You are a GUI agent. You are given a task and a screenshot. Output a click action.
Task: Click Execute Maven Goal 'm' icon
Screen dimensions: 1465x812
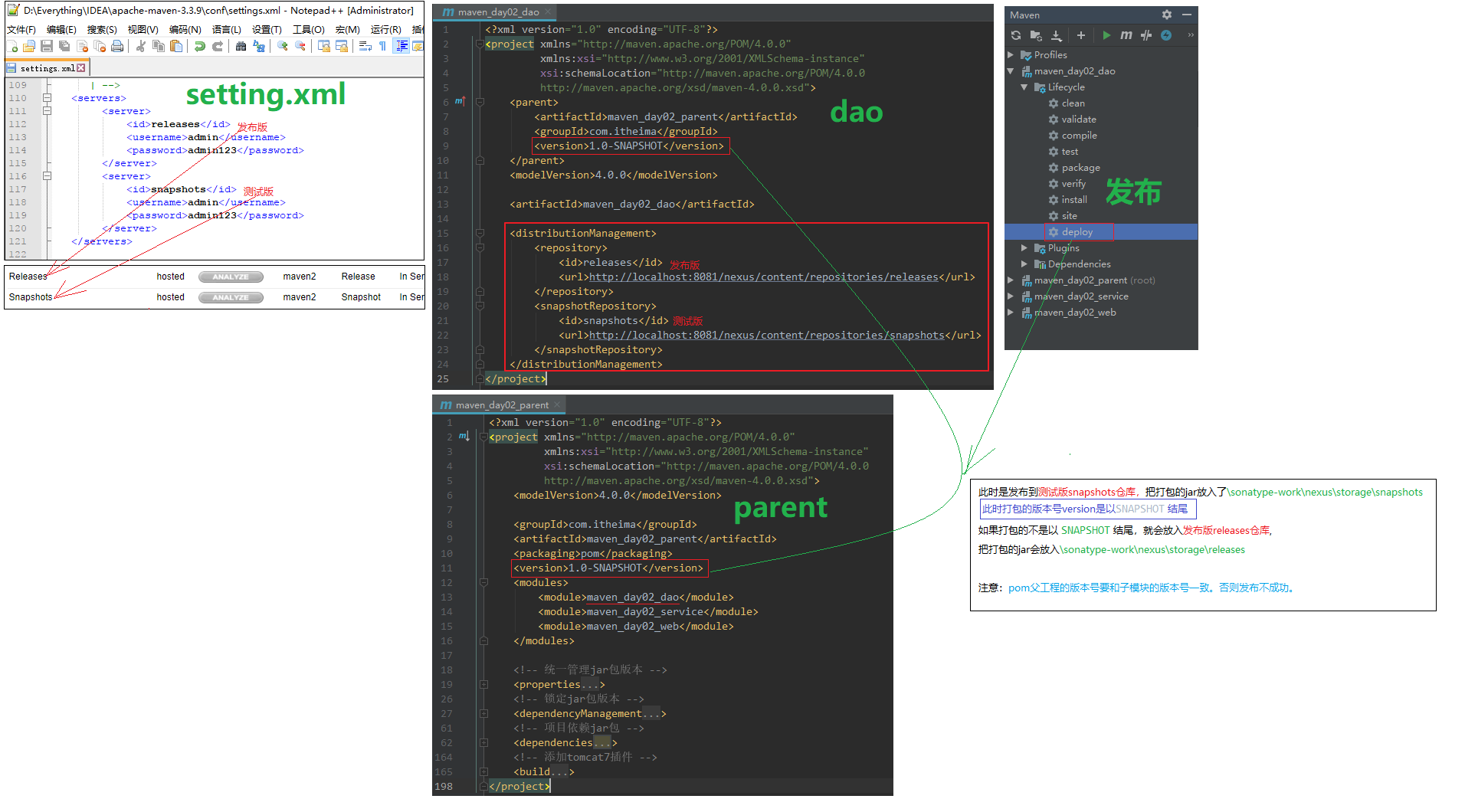[x=1126, y=35]
